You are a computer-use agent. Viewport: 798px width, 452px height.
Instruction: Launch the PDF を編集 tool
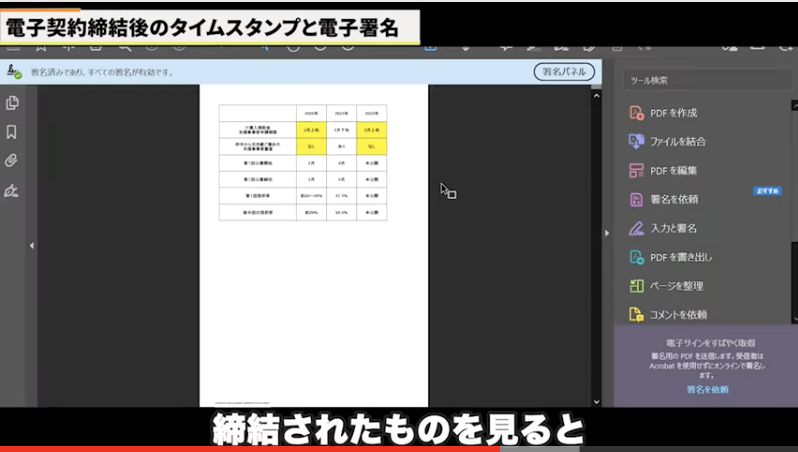tap(674, 170)
